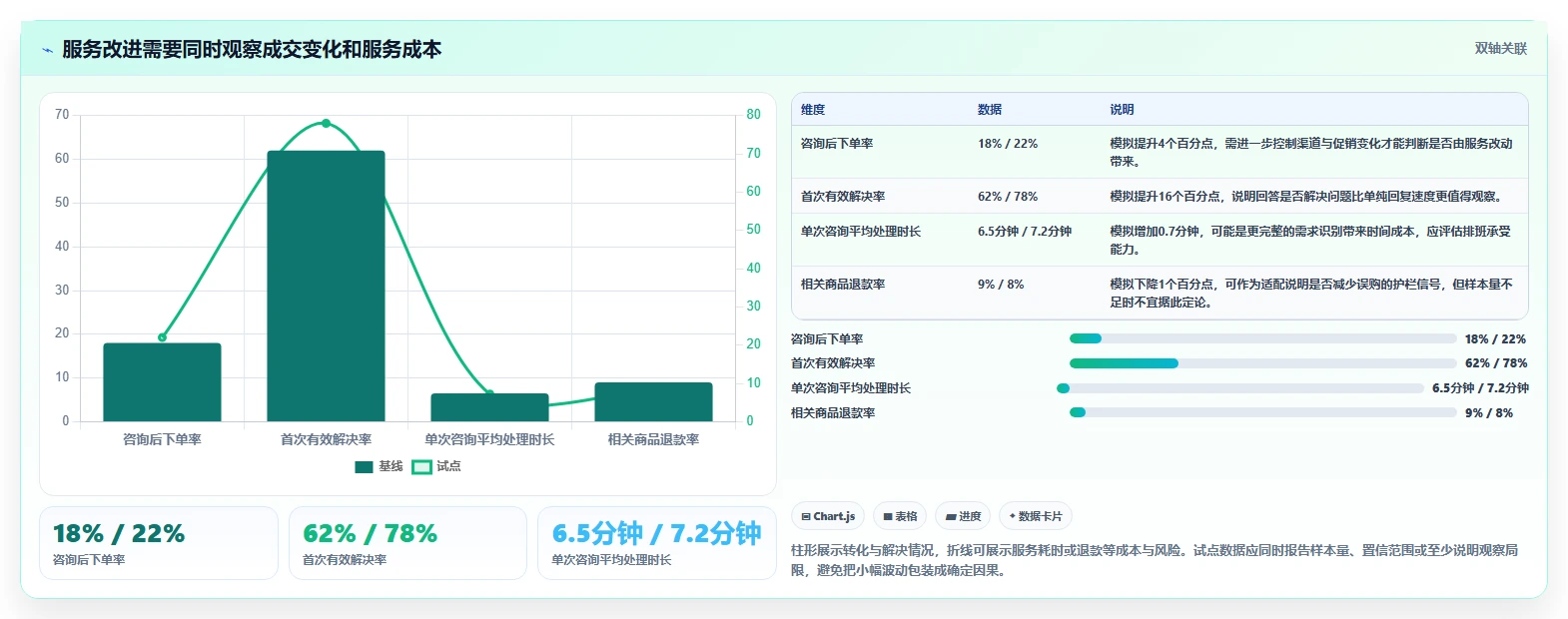Screen dimensions: 1568x619
Task: Select the 进度 tag
Action: (964, 516)
